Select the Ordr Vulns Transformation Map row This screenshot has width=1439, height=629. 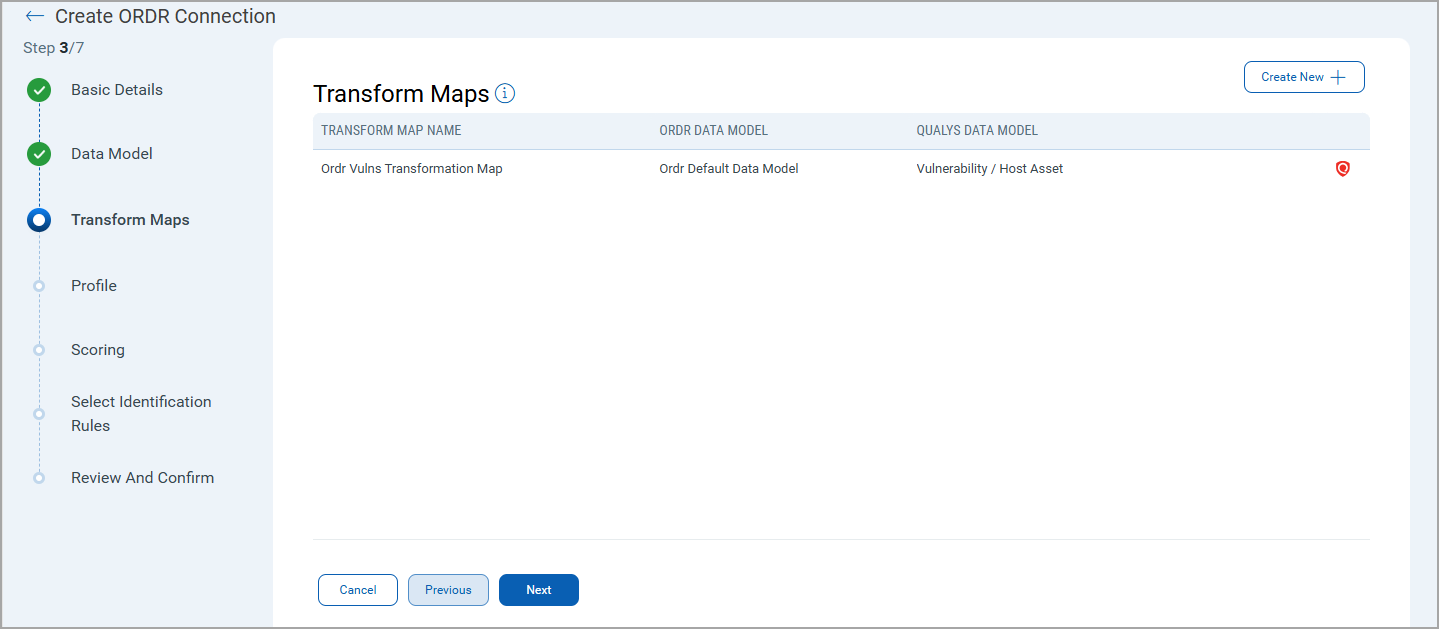[411, 169]
